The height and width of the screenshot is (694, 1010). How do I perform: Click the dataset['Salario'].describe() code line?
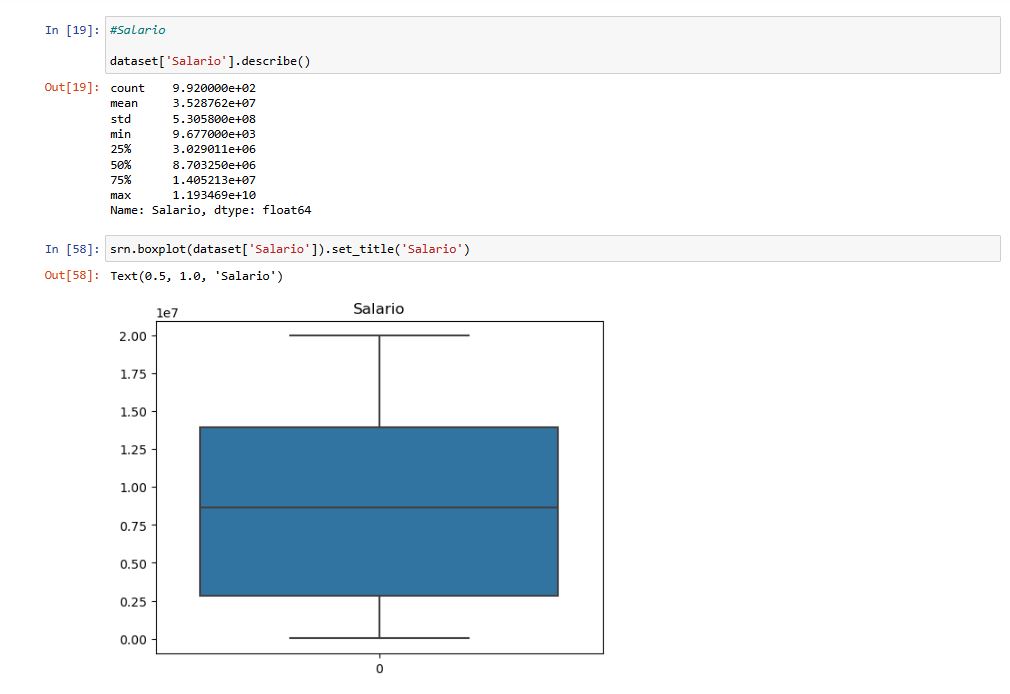(210, 61)
